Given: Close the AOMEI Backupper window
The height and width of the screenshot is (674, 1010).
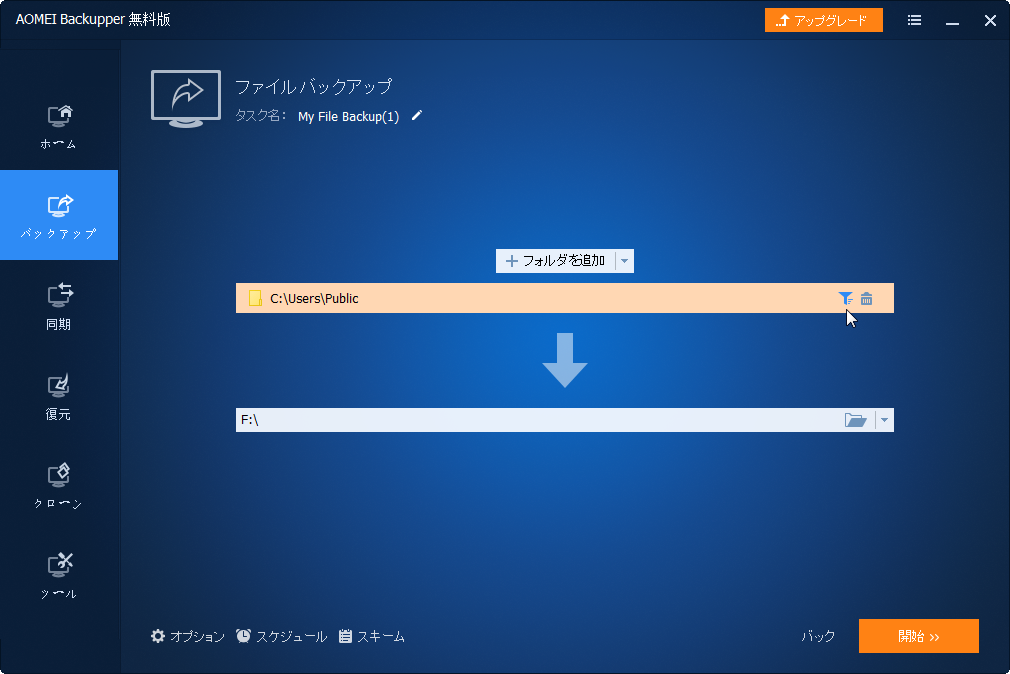Looking at the screenshot, I should [x=990, y=20].
